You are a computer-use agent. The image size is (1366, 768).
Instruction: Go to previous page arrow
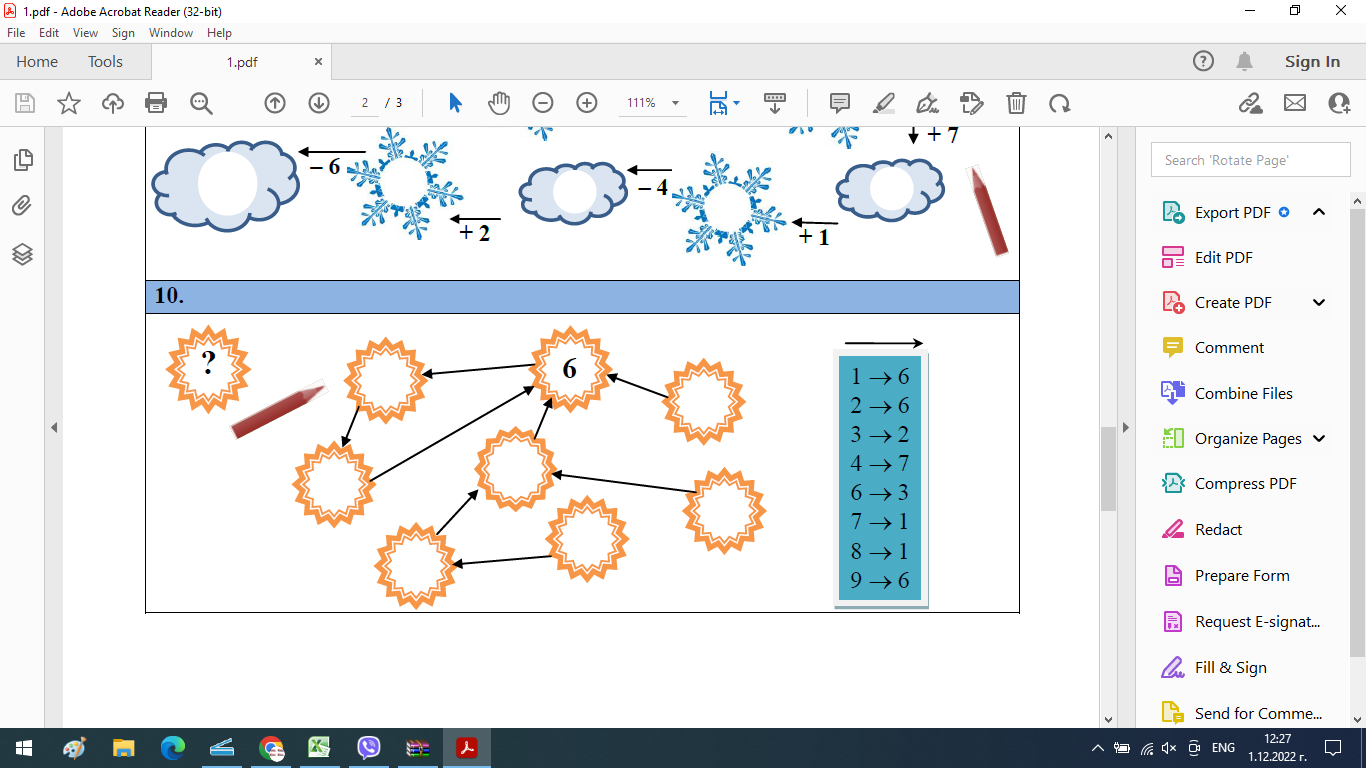click(x=275, y=103)
